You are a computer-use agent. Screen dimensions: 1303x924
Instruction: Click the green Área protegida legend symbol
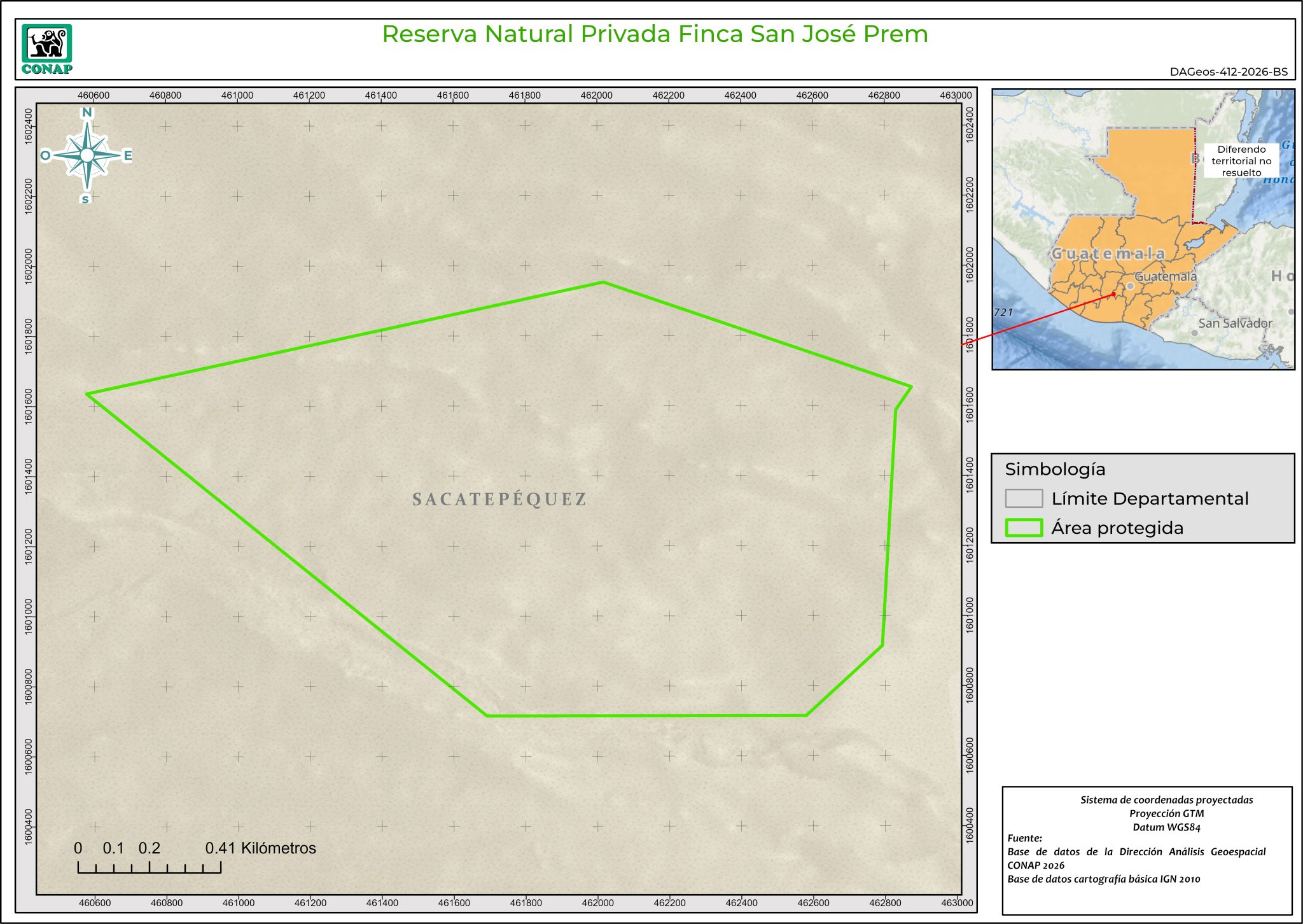point(1024,528)
